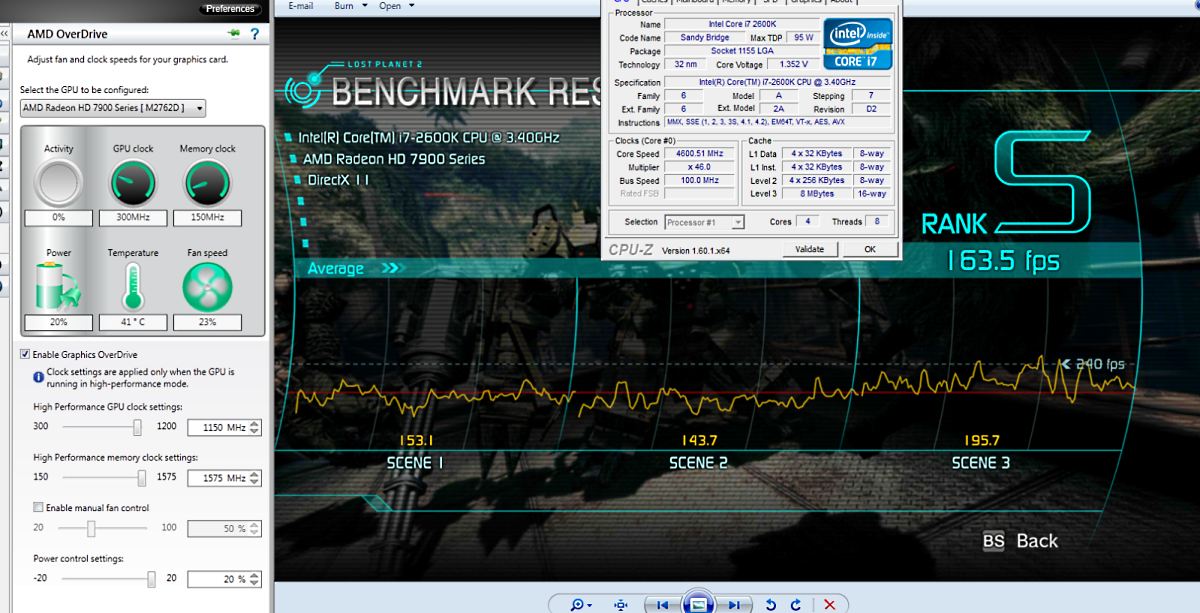Viewport: 1200px width, 613px height.
Task: Click the 41 °C temperature readout
Action: pos(133,322)
